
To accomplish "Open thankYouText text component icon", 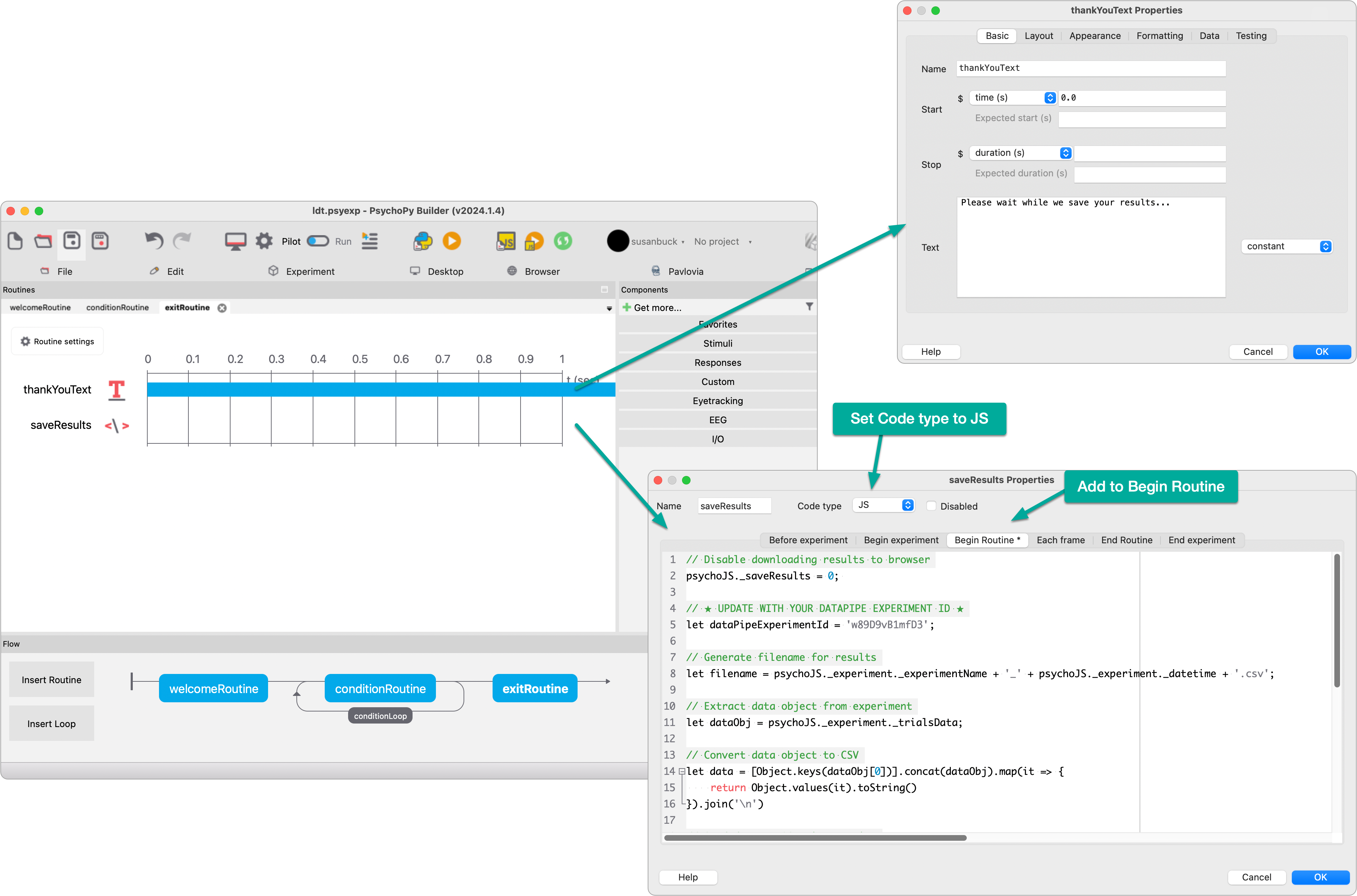I will pyautogui.click(x=117, y=390).
